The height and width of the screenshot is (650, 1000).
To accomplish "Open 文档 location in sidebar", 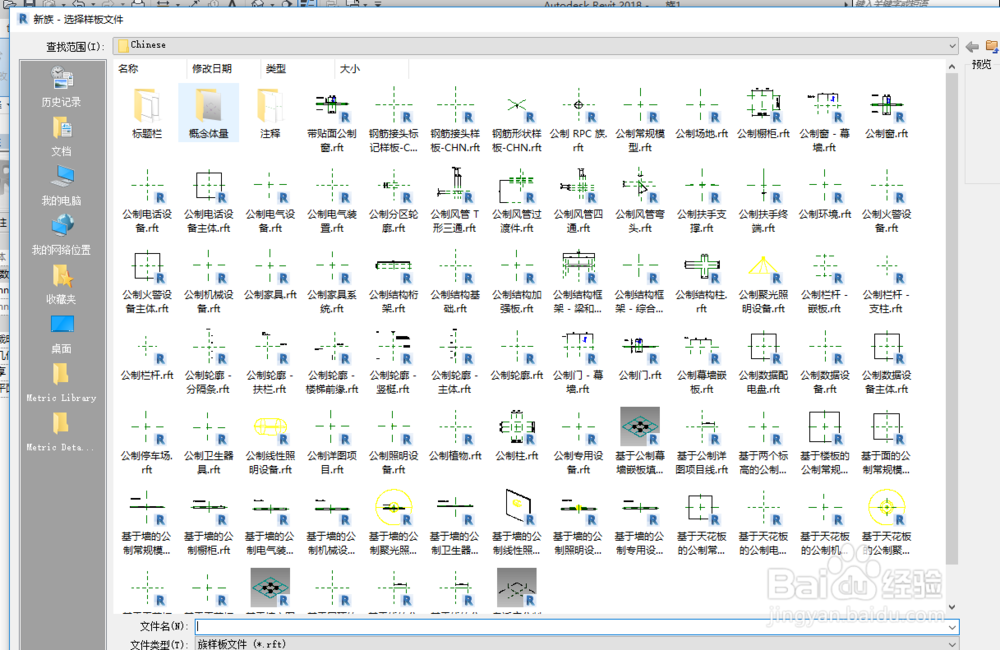I will coord(61,137).
